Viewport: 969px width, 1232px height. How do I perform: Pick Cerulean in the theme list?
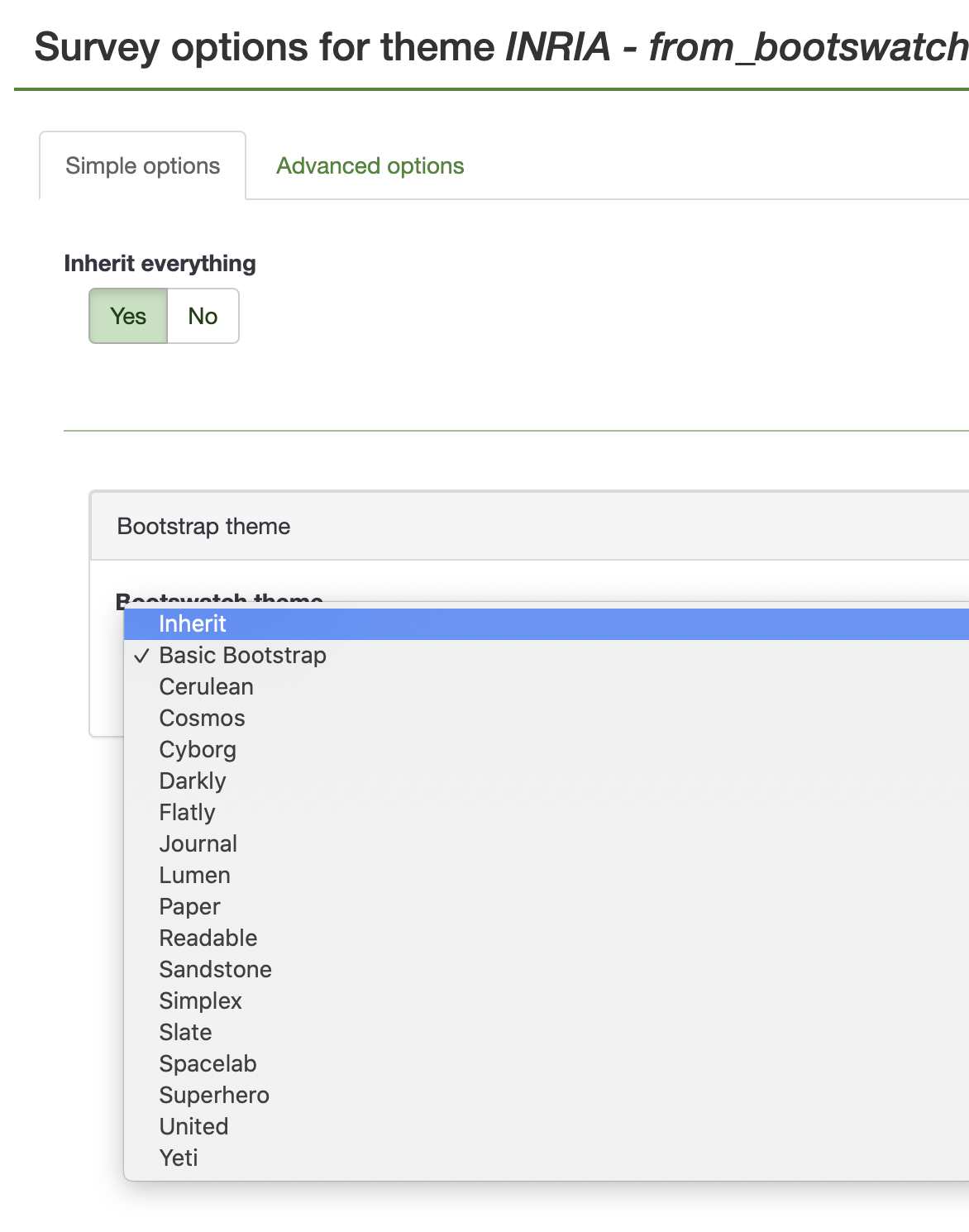206,687
